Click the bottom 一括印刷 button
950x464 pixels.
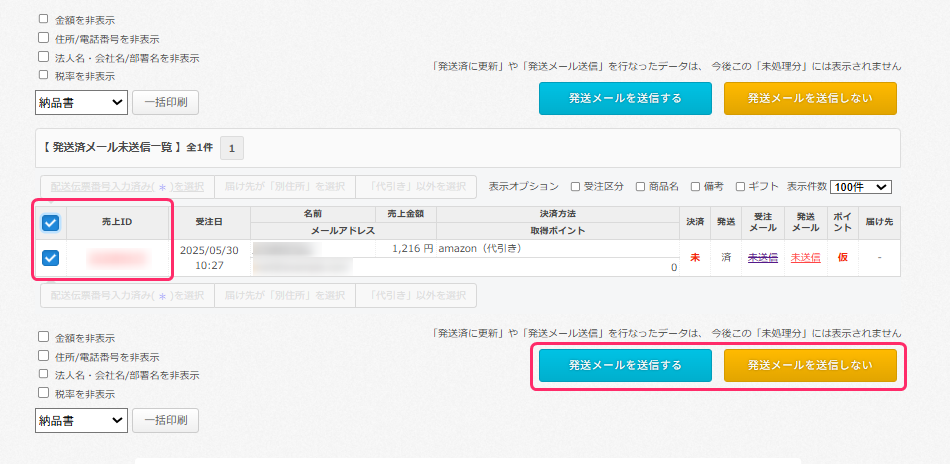(x=165, y=420)
